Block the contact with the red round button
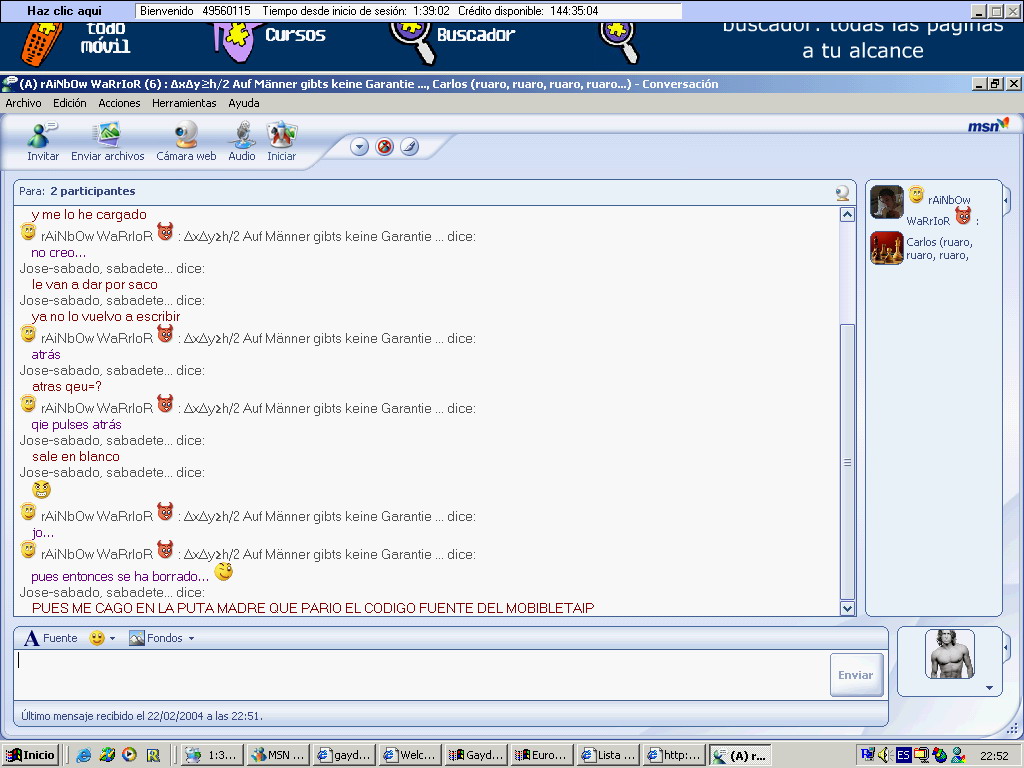Viewport: 1024px width, 768px height. 385,147
